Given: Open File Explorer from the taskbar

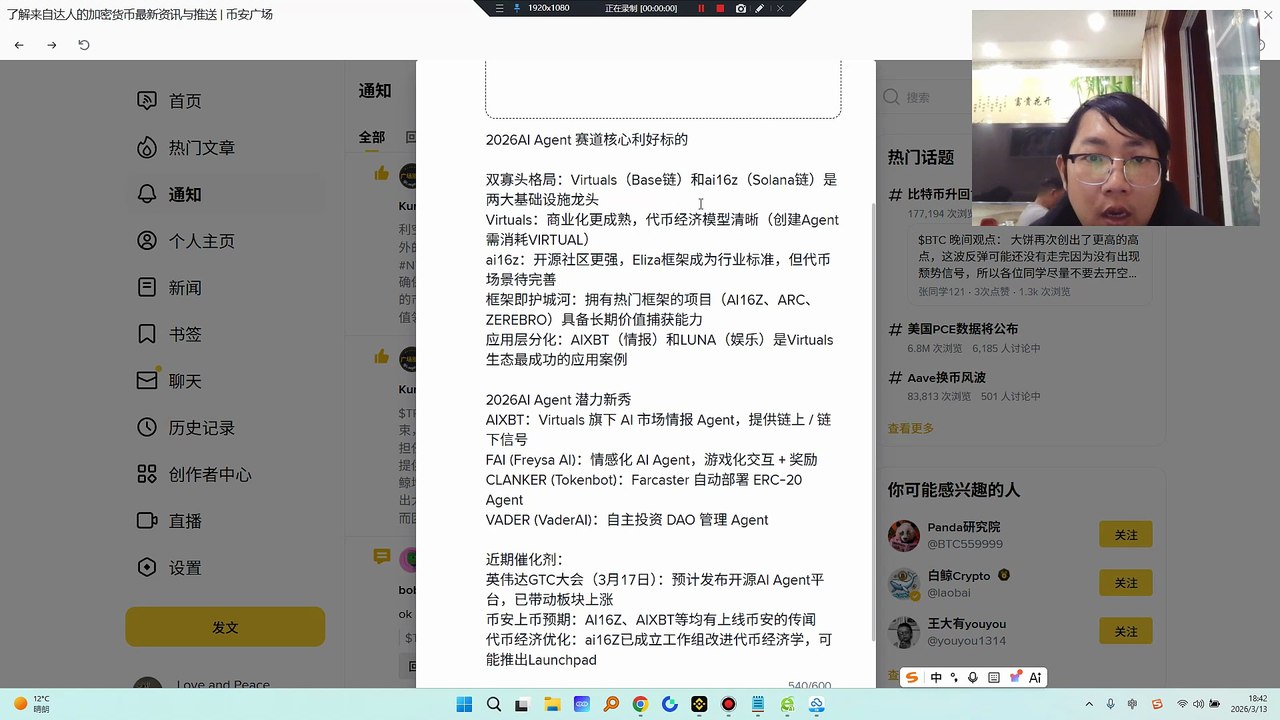Looking at the screenshot, I should click(552, 704).
